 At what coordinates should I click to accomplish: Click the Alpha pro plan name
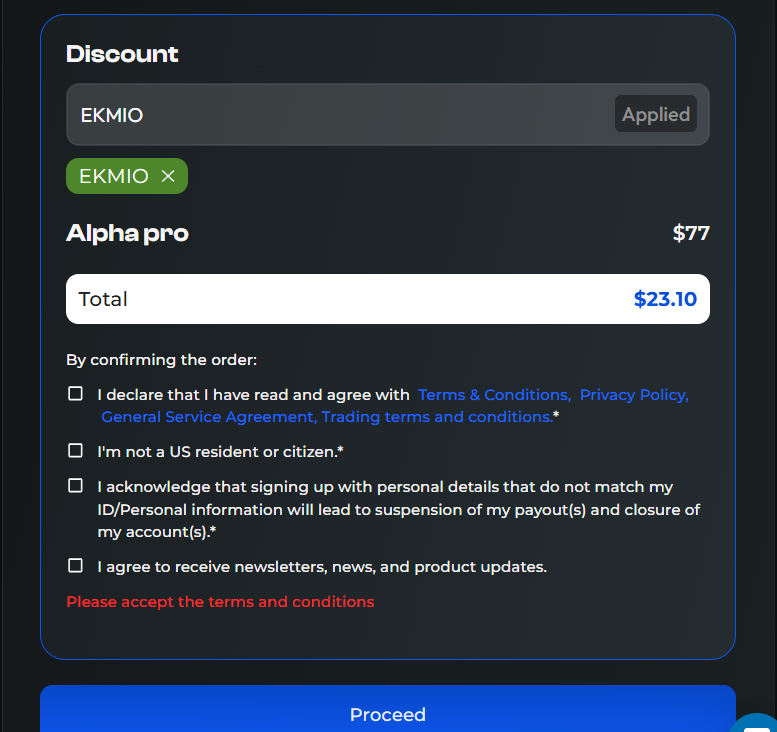127,233
